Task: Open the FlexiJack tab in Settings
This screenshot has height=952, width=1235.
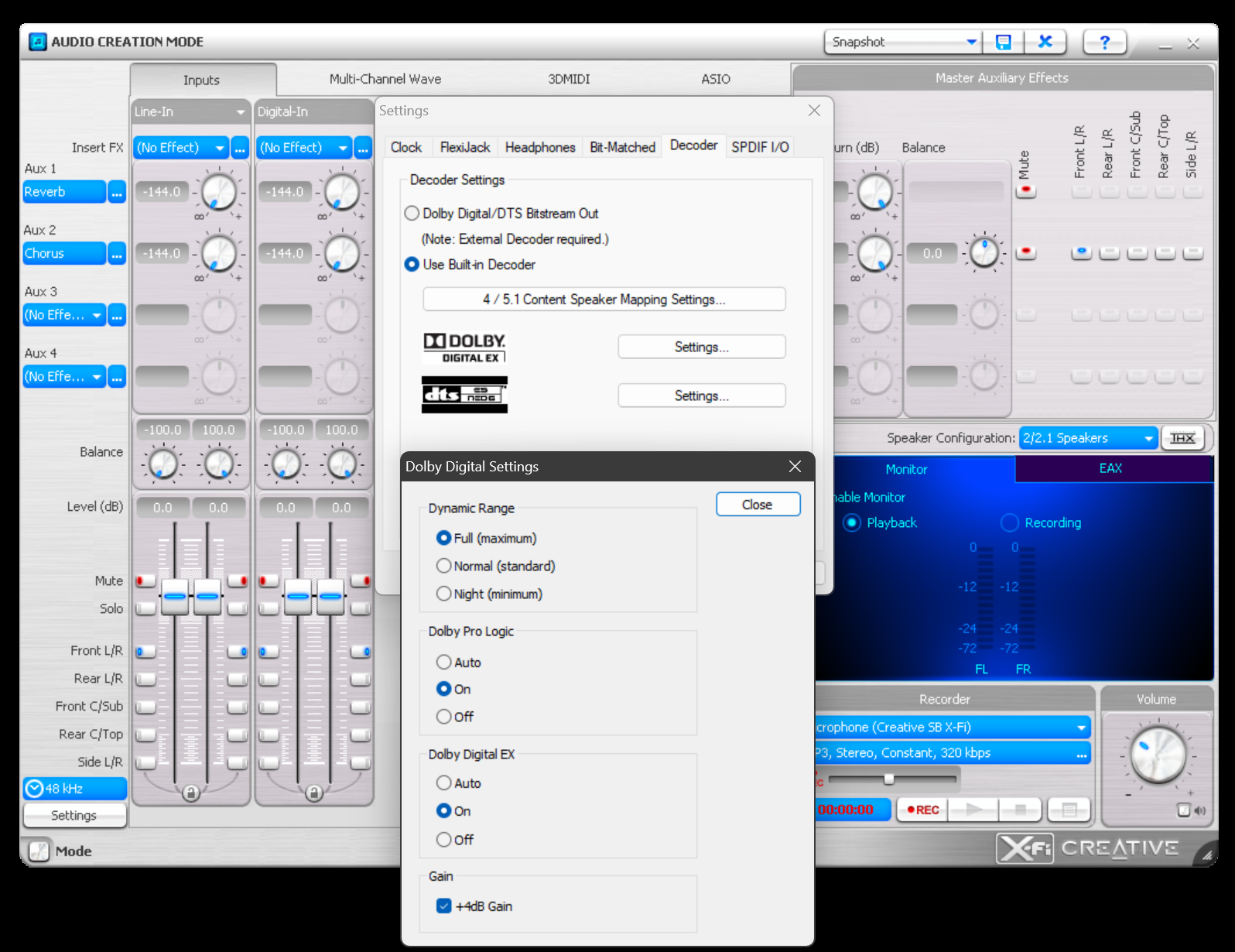Action: (465, 147)
